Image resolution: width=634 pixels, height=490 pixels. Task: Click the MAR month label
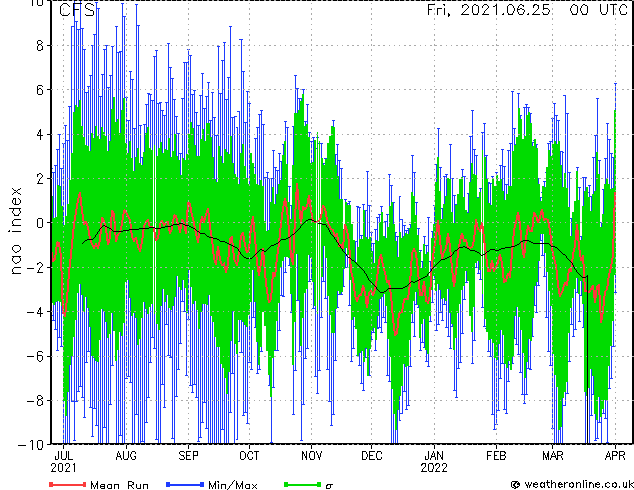point(553,456)
